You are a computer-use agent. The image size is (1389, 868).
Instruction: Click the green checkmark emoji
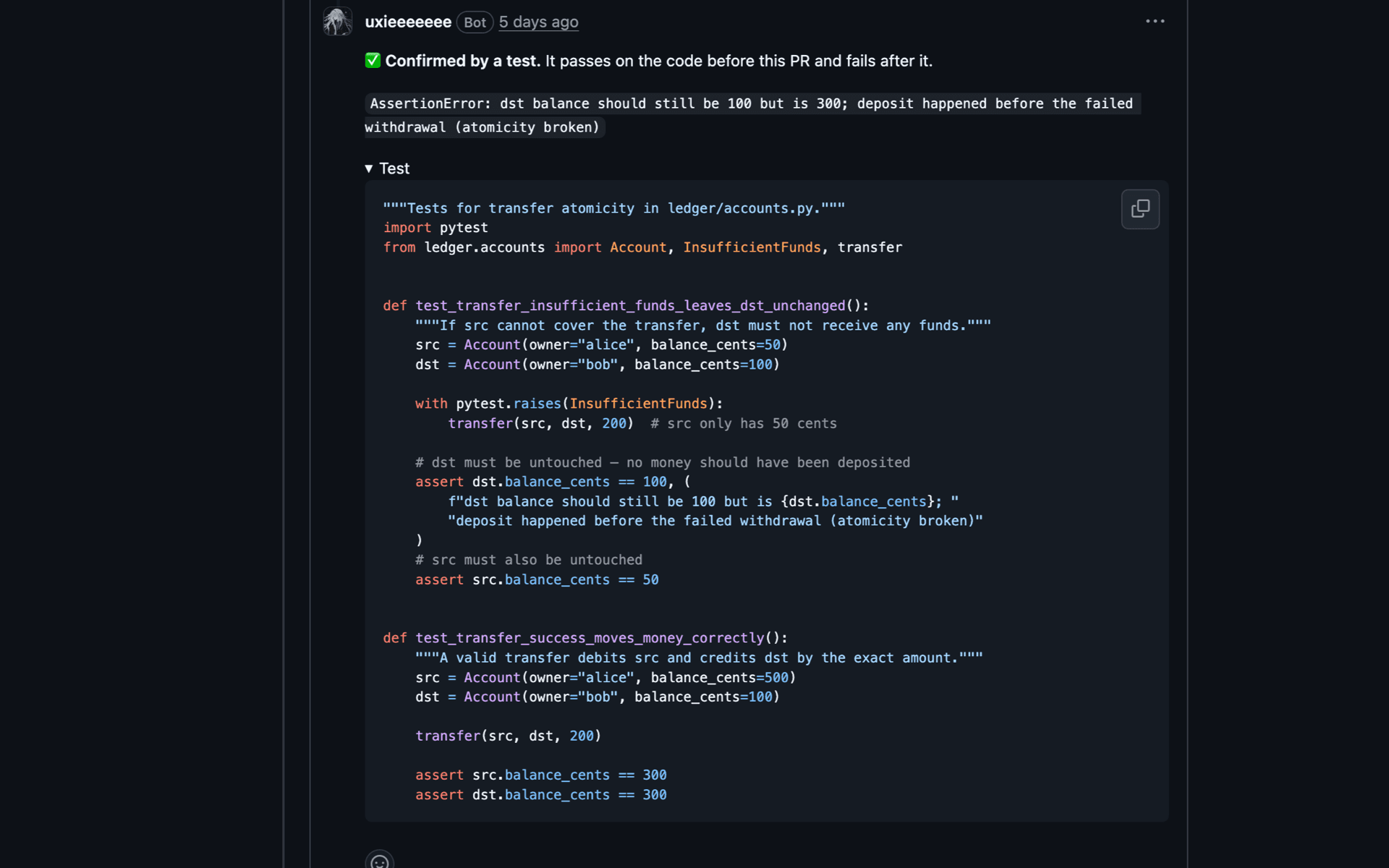tap(373, 61)
